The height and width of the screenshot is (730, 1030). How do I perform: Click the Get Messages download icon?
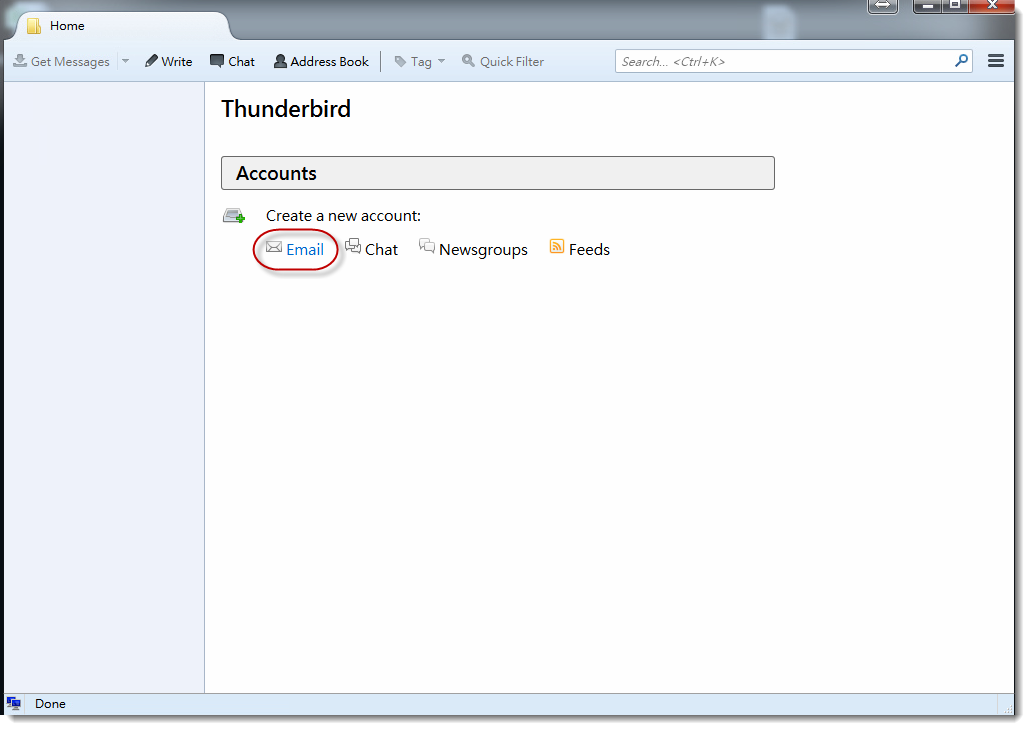click(x=20, y=61)
